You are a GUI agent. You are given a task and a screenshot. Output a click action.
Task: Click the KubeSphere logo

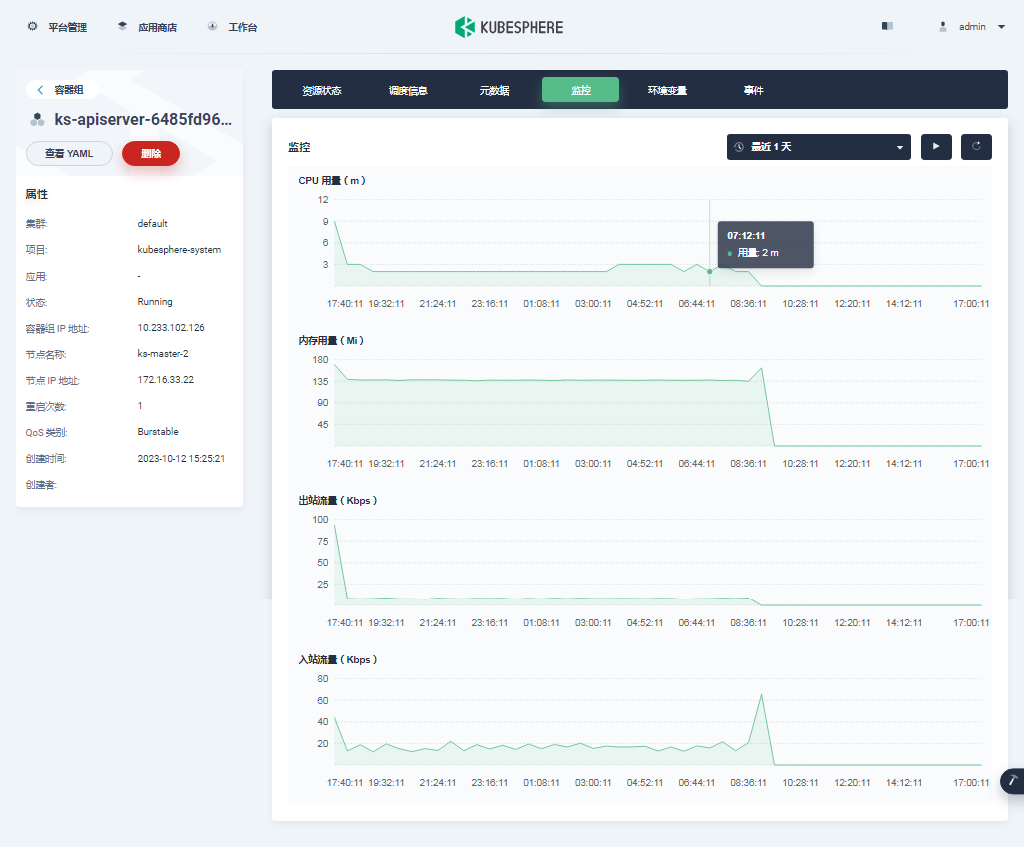(509, 27)
